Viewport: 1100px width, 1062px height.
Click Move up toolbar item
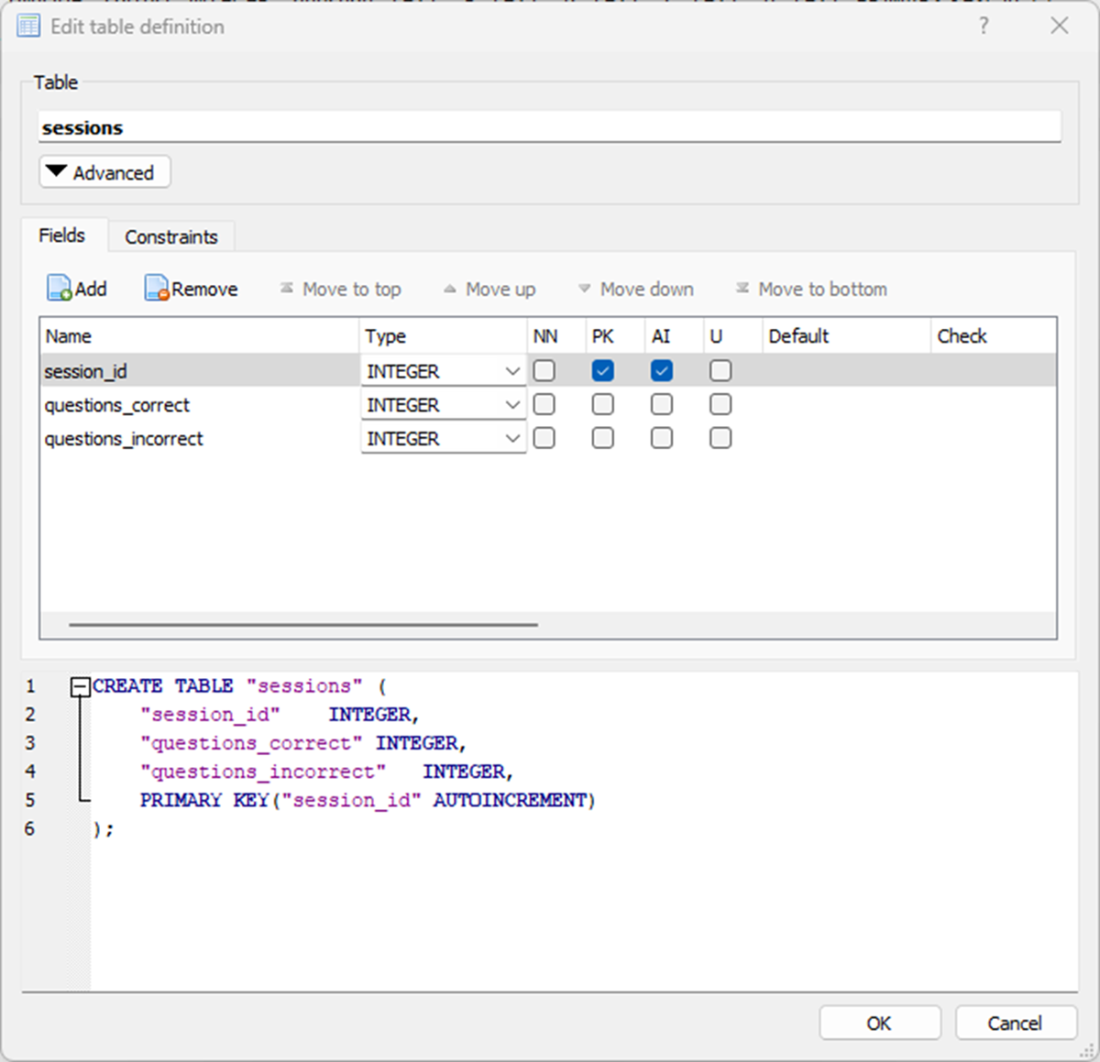pyautogui.click(x=489, y=289)
